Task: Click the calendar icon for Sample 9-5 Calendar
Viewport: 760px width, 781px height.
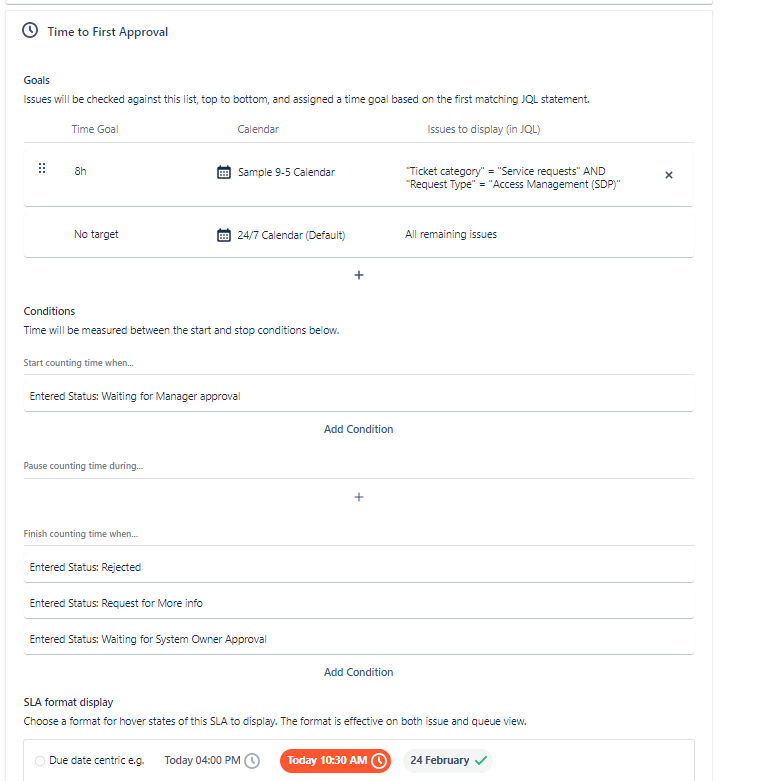Action: [224, 172]
